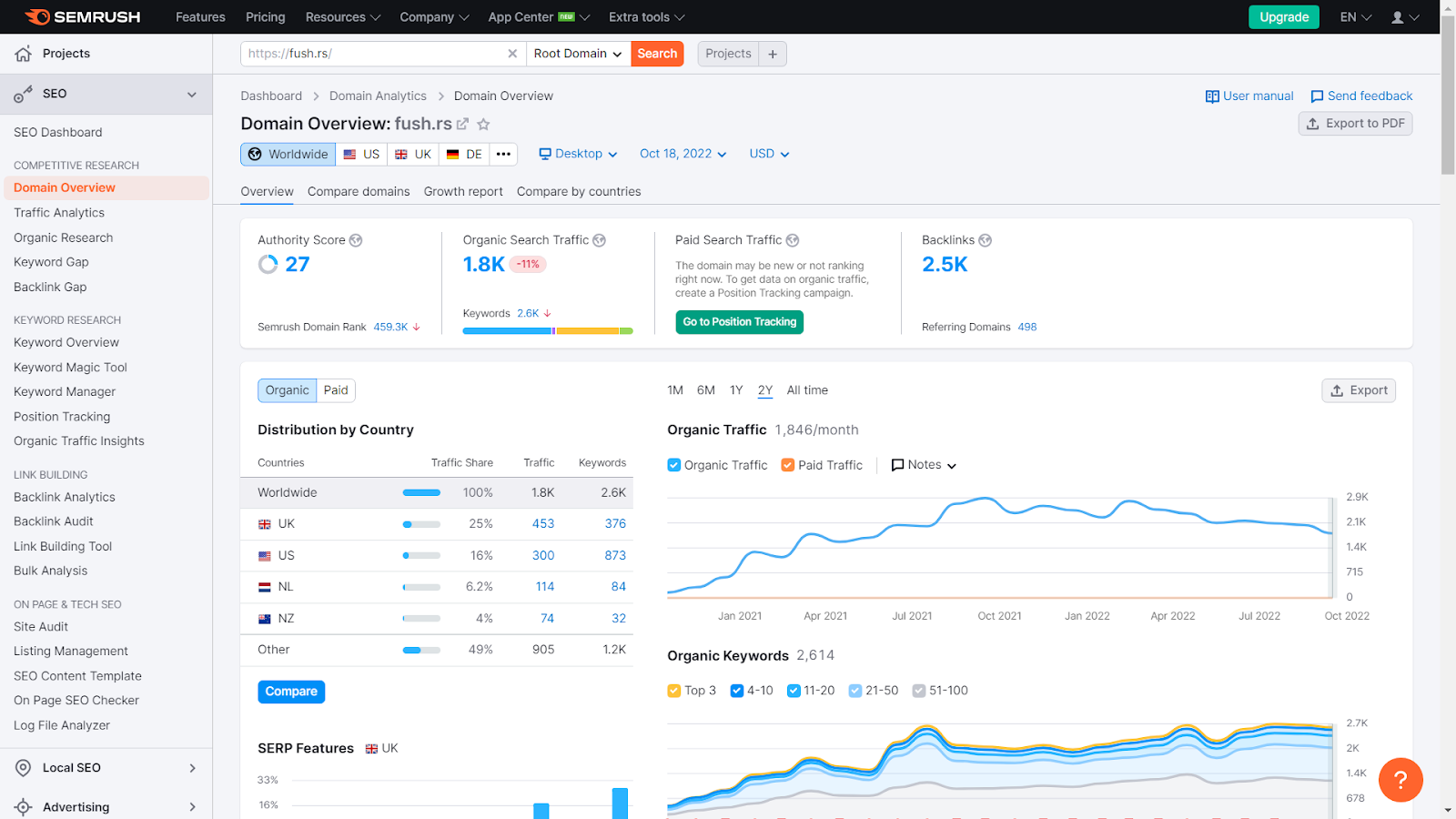
Task: Add a new project with plus icon
Action: [773, 54]
